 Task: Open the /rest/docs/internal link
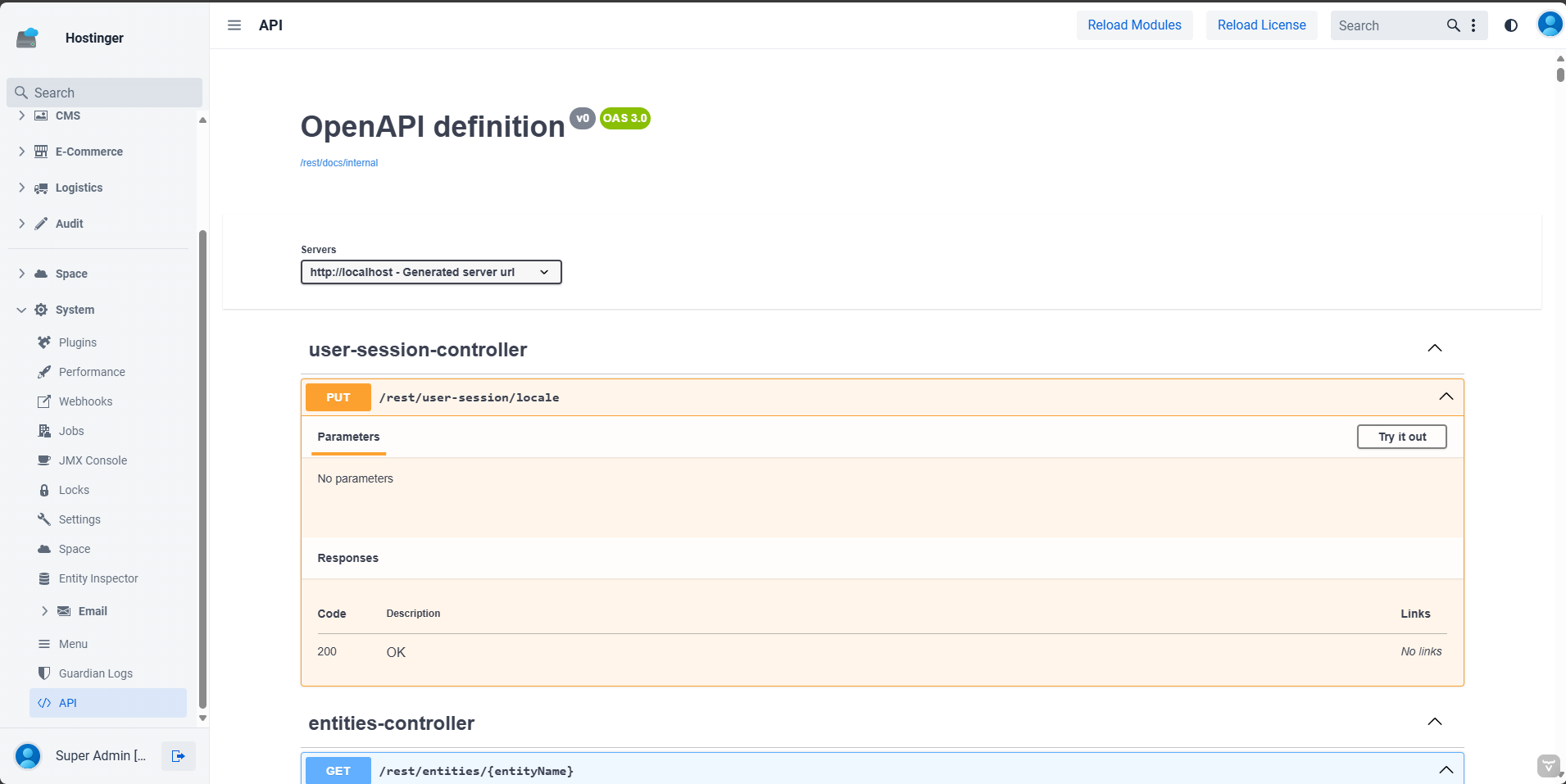pyautogui.click(x=339, y=163)
